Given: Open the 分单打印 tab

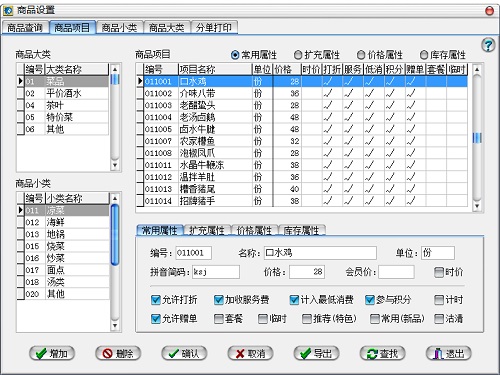Looking at the screenshot, I should point(214,27).
